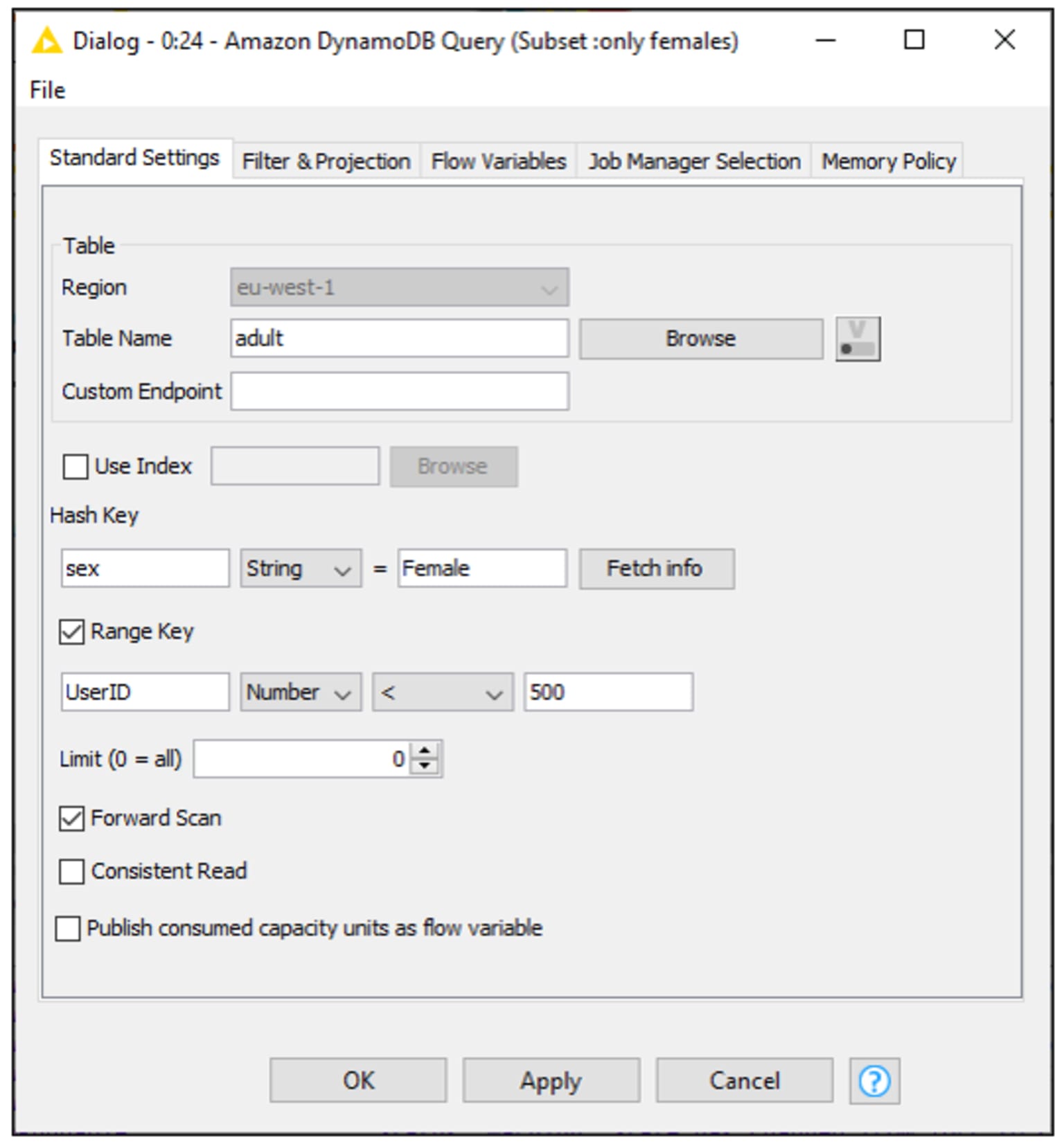Click the hash key value field Female
This screenshot has height=1144, width=1064.
click(x=482, y=569)
